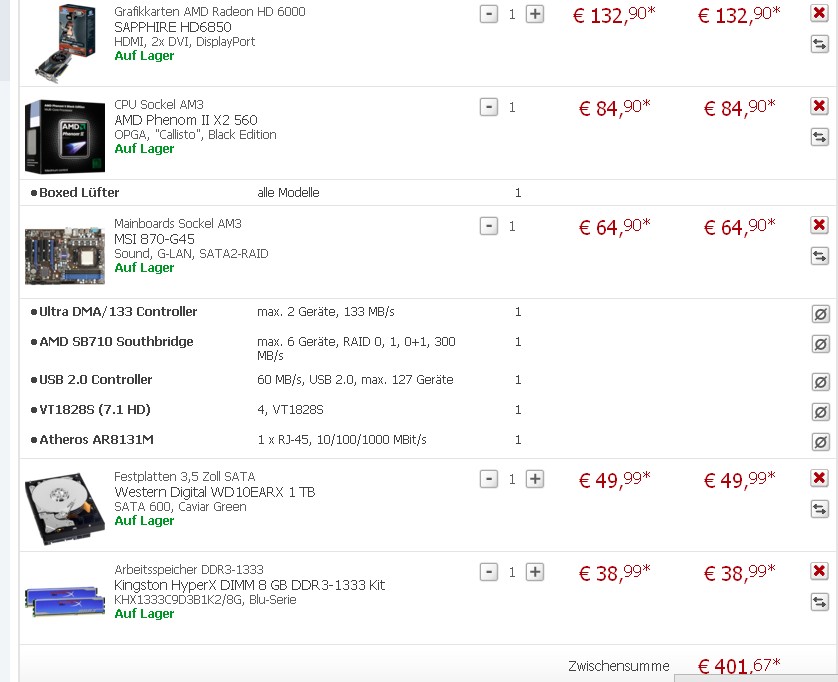838x682 pixels.
Task: Click the Ultra DMA/133 Controller disable icon
Action: [820, 314]
